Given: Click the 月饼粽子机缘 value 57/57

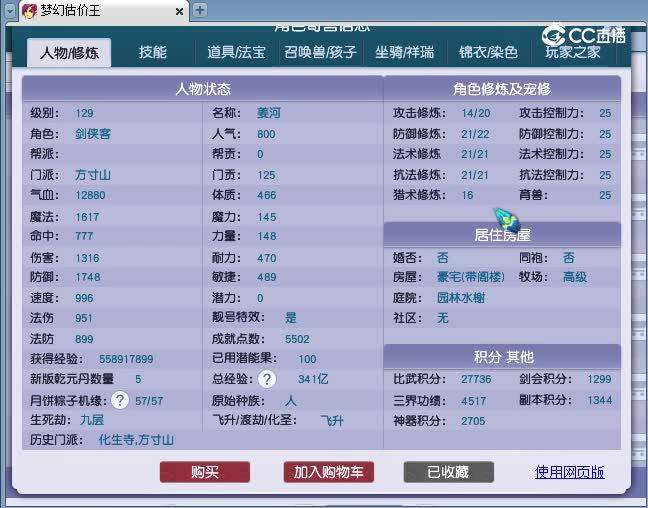Looking at the screenshot, I should coord(149,401).
